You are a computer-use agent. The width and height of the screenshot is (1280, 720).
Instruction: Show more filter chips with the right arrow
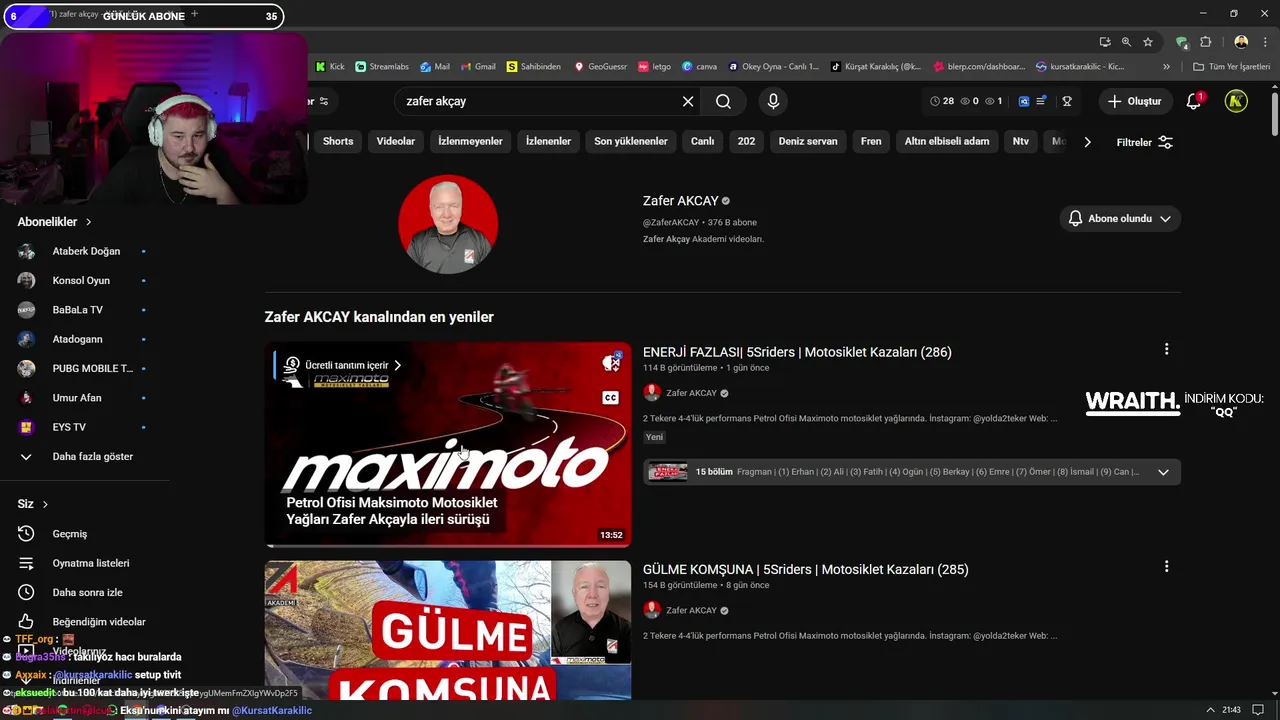1087,142
